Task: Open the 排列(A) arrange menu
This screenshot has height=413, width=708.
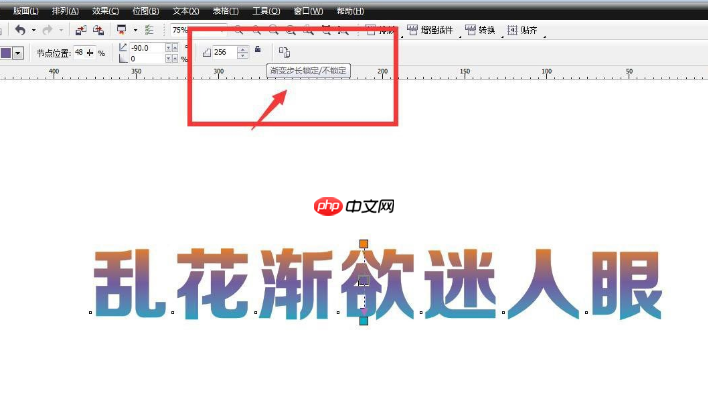Action: click(65, 11)
